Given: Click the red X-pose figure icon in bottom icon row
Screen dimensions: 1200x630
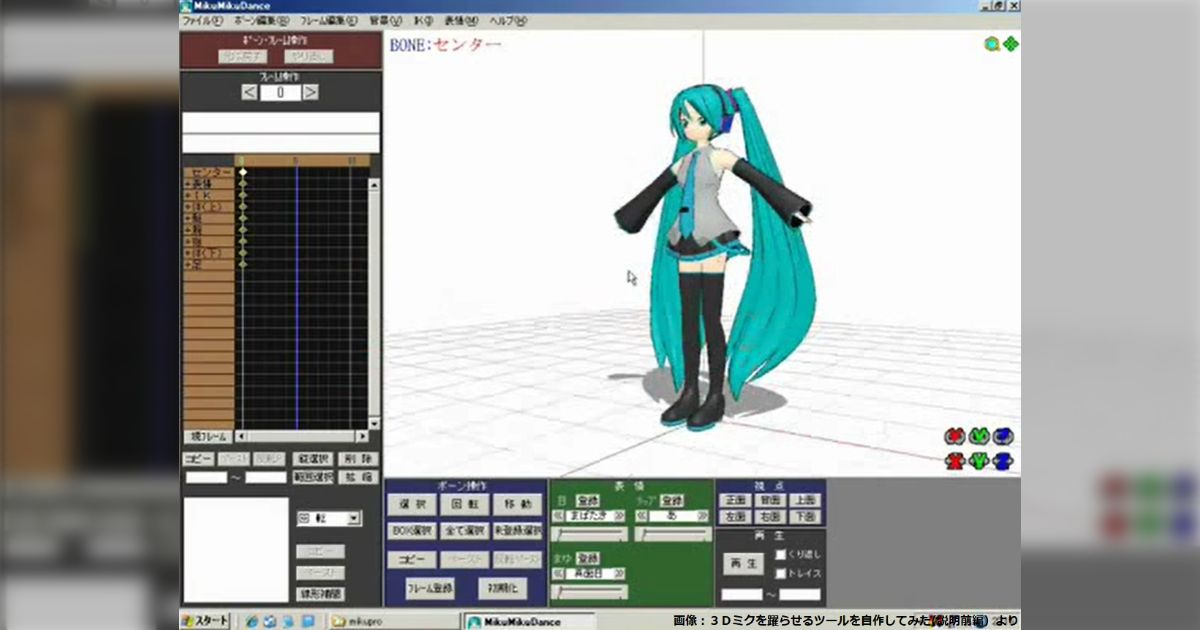Looking at the screenshot, I should [955, 461].
